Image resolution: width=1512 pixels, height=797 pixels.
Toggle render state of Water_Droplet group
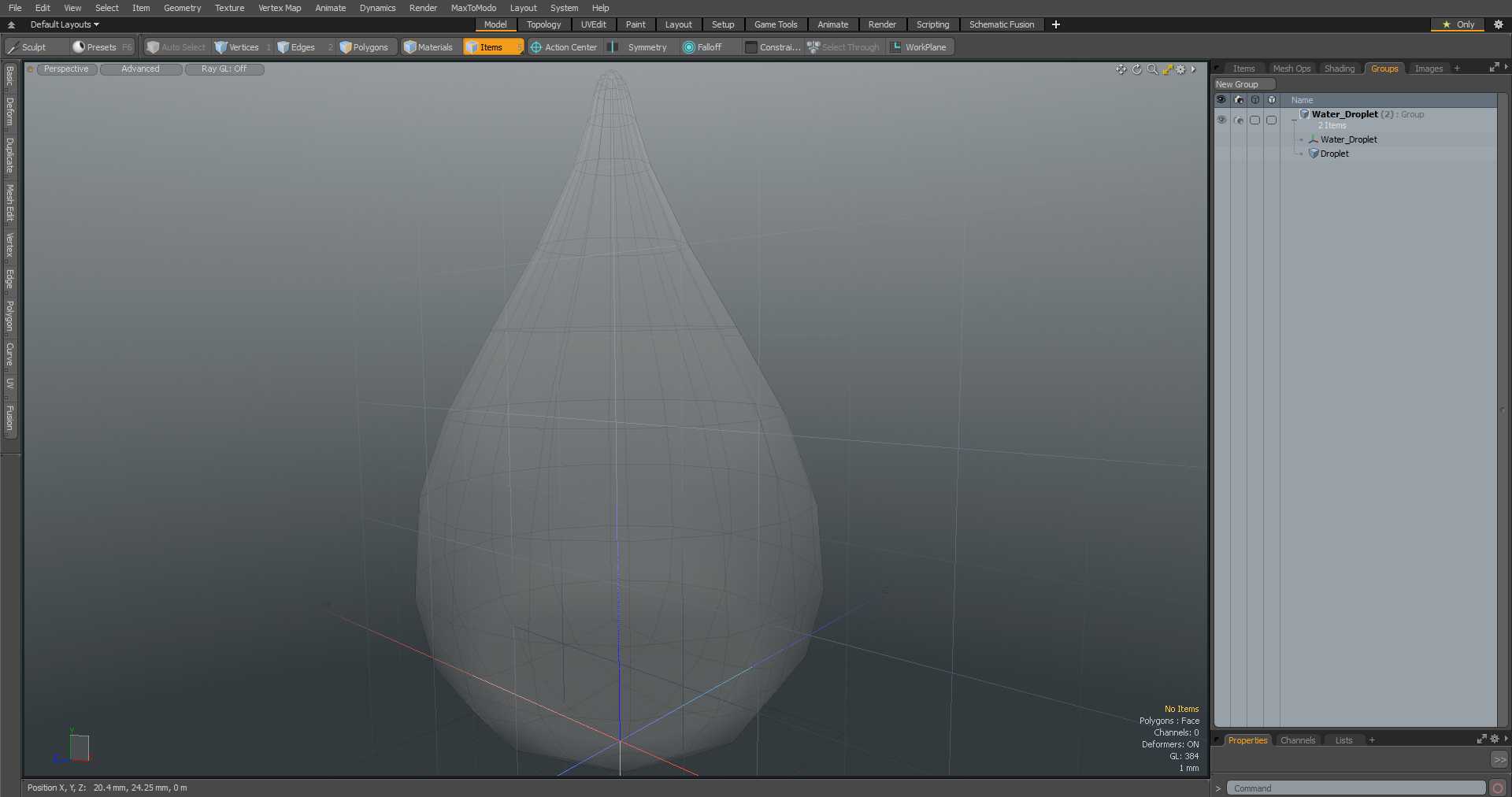click(x=1239, y=120)
